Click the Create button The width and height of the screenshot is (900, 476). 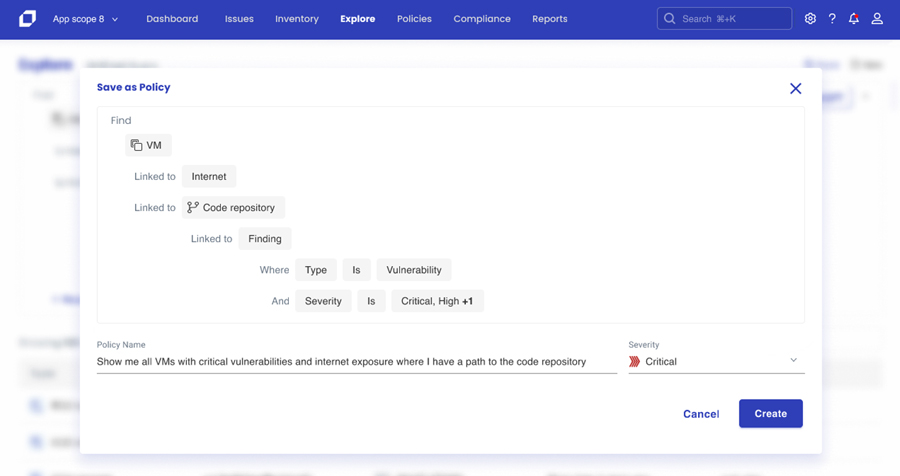click(770, 413)
